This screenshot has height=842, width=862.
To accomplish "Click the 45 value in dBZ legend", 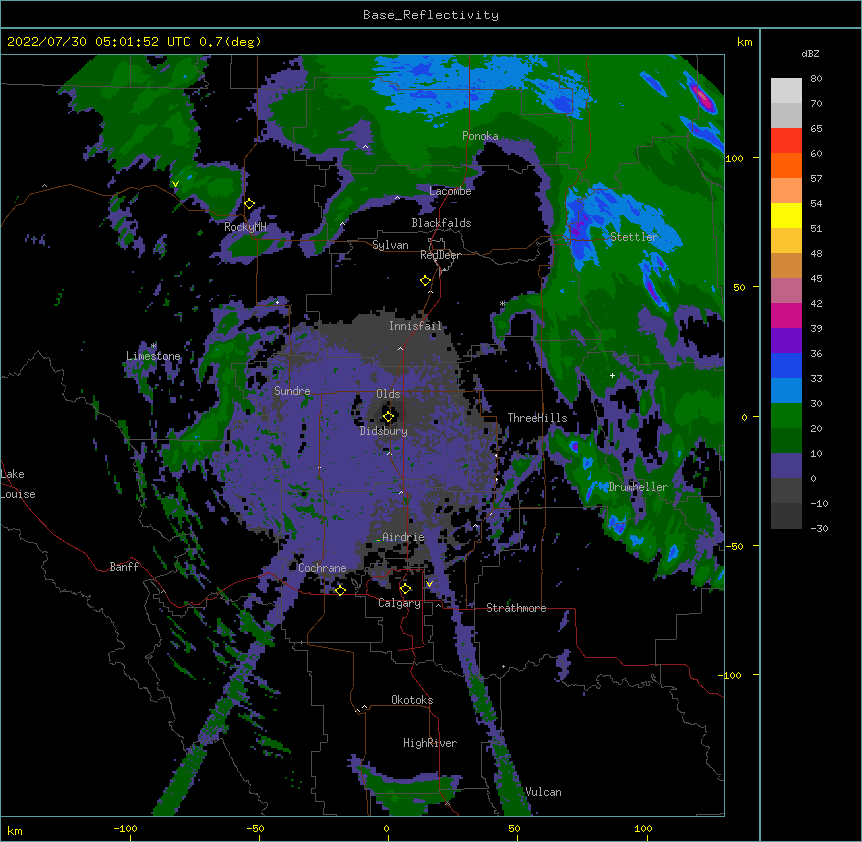I will click(816, 279).
